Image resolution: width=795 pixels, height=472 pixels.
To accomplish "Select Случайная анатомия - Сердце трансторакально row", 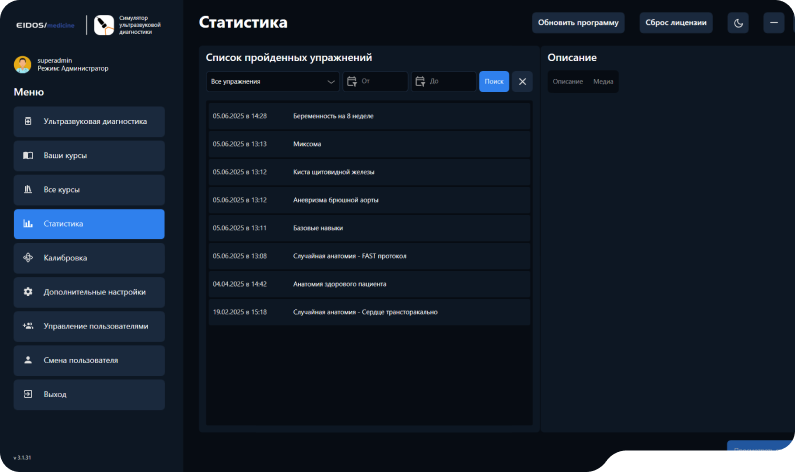I will pos(369,312).
